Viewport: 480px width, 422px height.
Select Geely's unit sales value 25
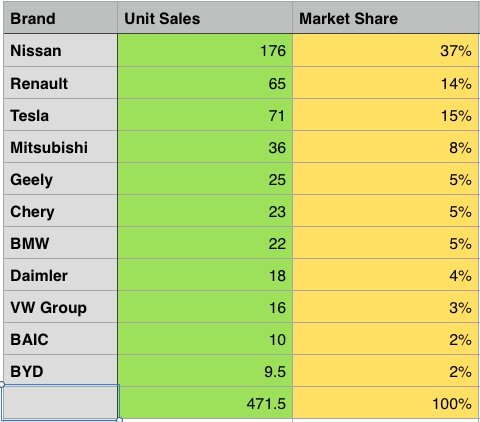pyautogui.click(x=205, y=179)
